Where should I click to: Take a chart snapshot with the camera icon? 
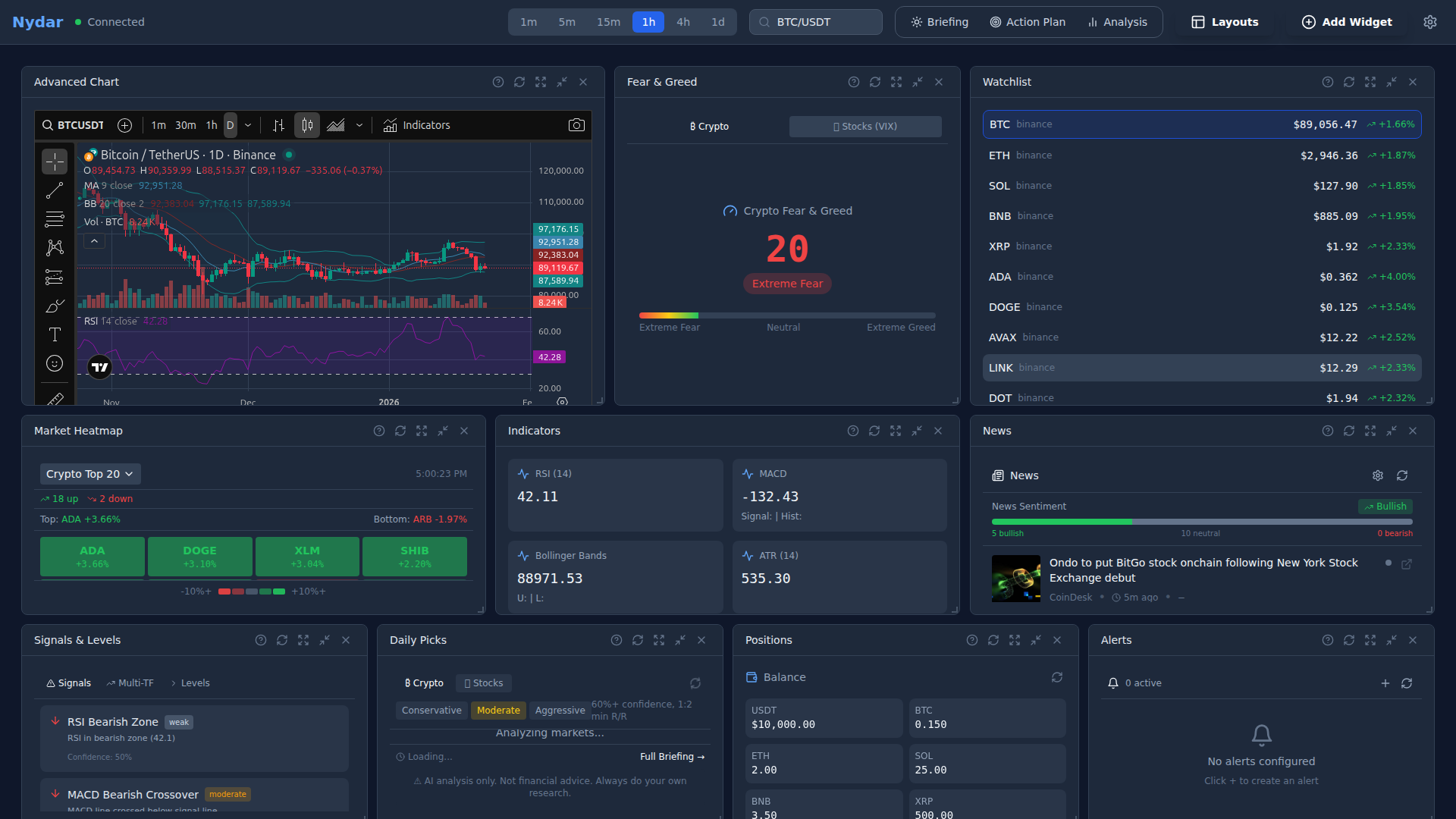577,125
